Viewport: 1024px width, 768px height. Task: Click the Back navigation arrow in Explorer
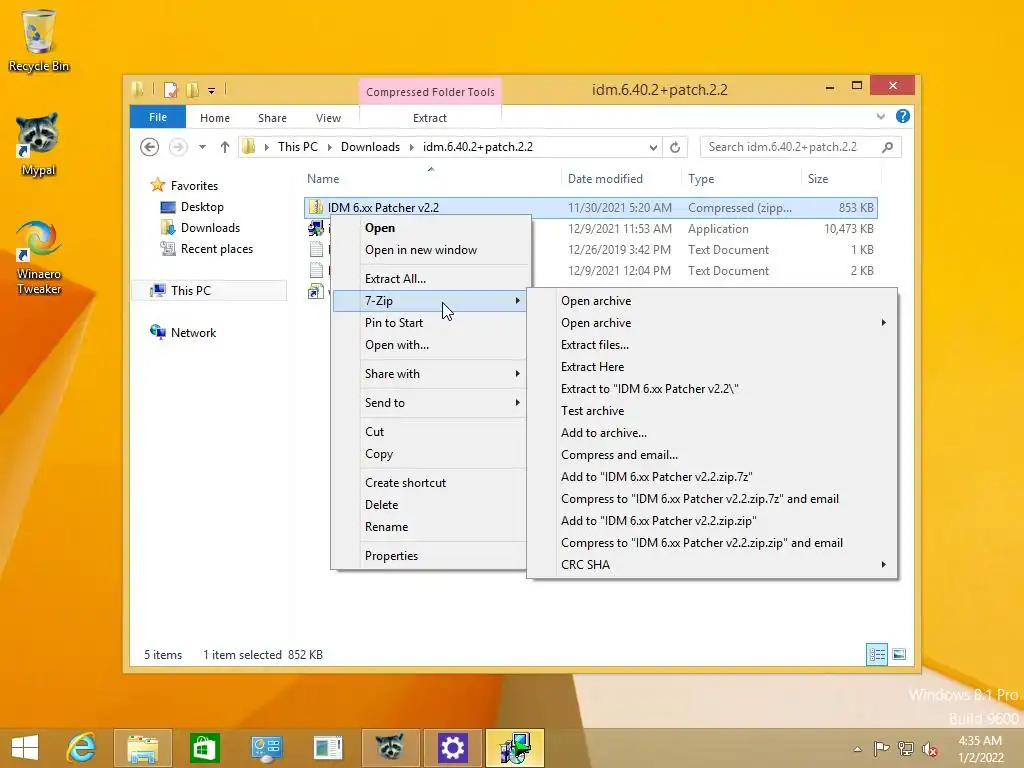click(x=150, y=147)
